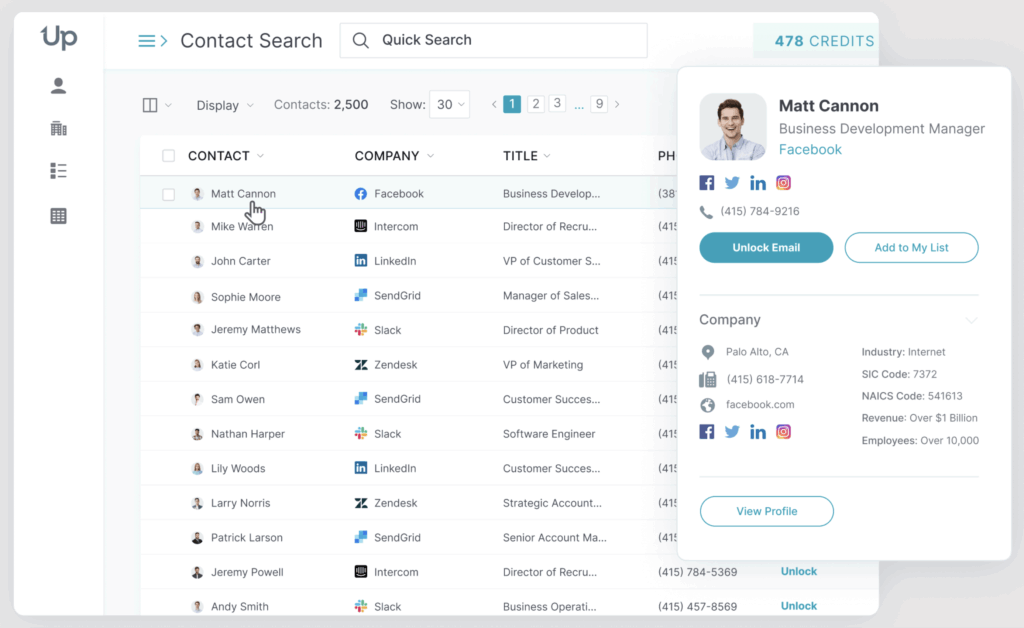This screenshot has width=1024, height=628.
Task: Click the table grid icon in sidebar
Action: tap(58, 215)
